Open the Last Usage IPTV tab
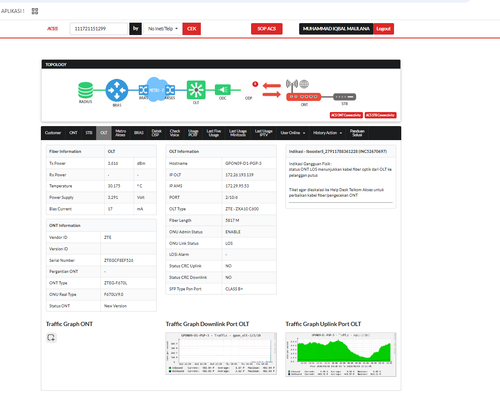Image resolution: width=500 pixels, height=393 pixels. 263,133
